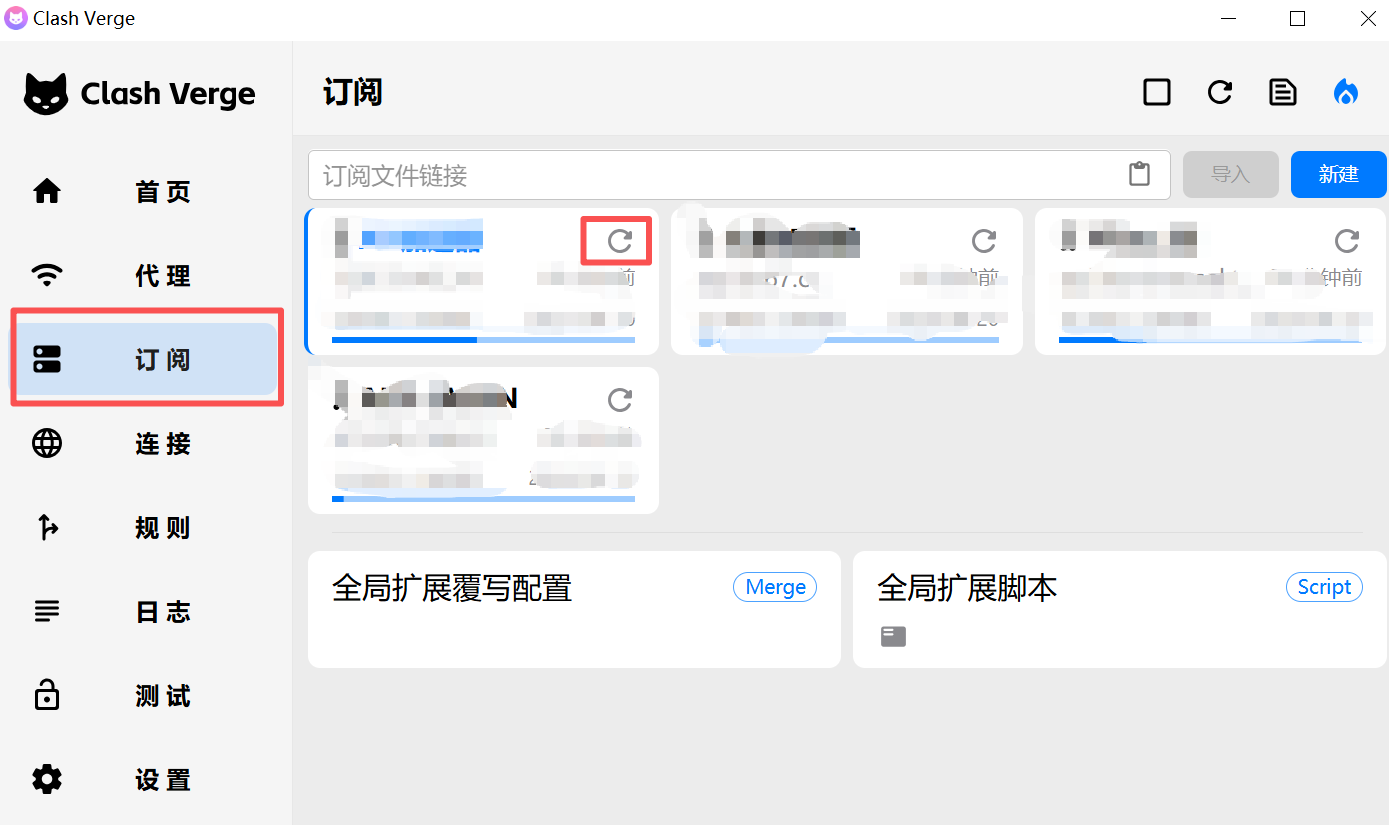Open the runtime config document icon in header
The height and width of the screenshot is (825, 1389).
point(1282,93)
